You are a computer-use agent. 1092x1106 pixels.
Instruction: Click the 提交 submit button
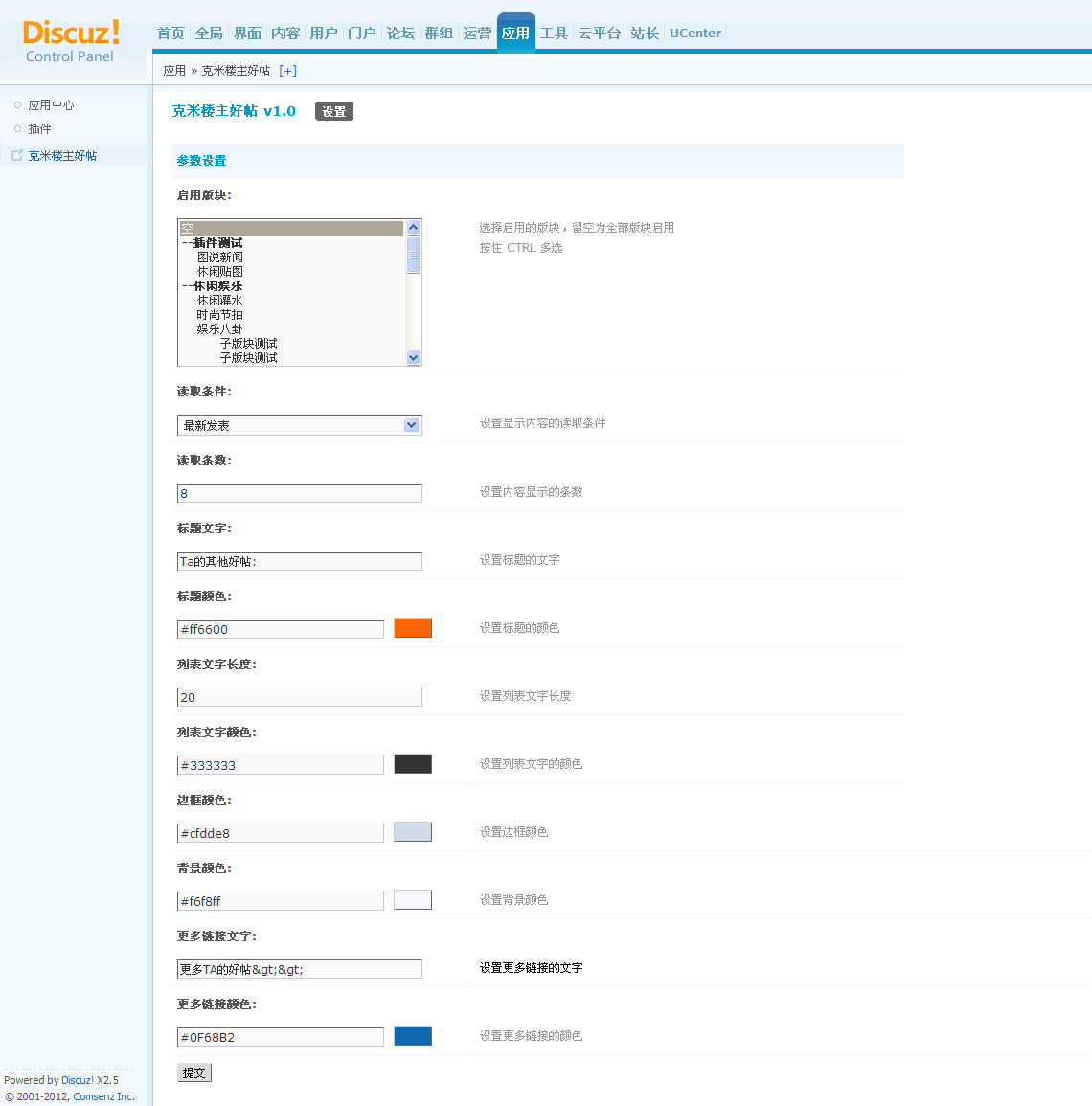[193, 1072]
